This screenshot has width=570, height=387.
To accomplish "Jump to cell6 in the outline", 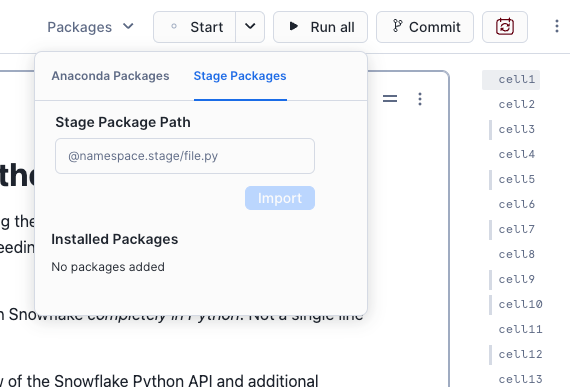I will [x=516, y=204].
